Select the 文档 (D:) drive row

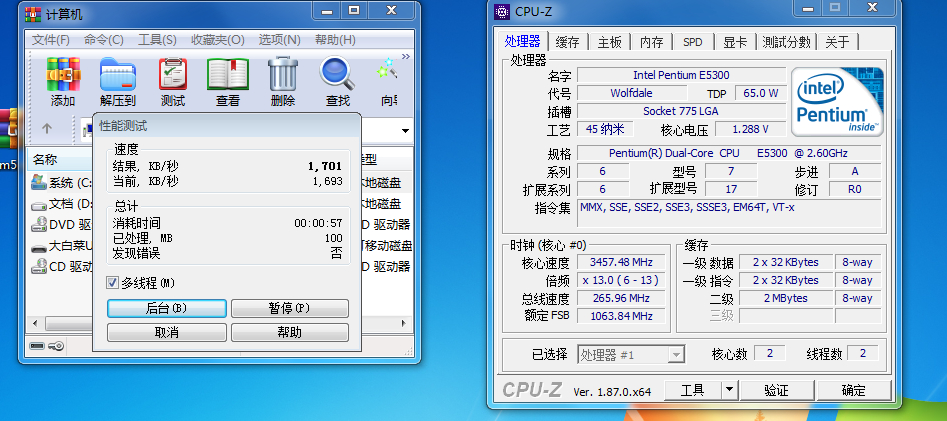pyautogui.click(x=61, y=204)
